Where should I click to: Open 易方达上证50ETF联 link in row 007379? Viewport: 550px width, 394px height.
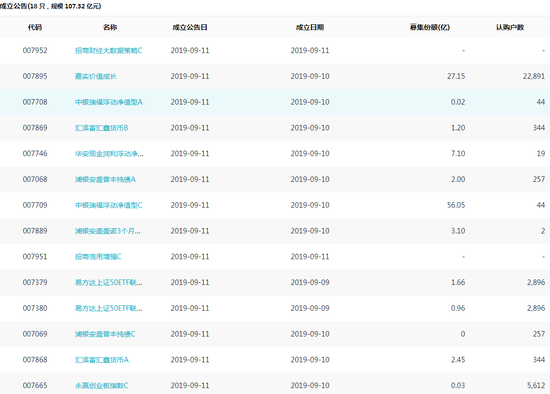(x=108, y=282)
